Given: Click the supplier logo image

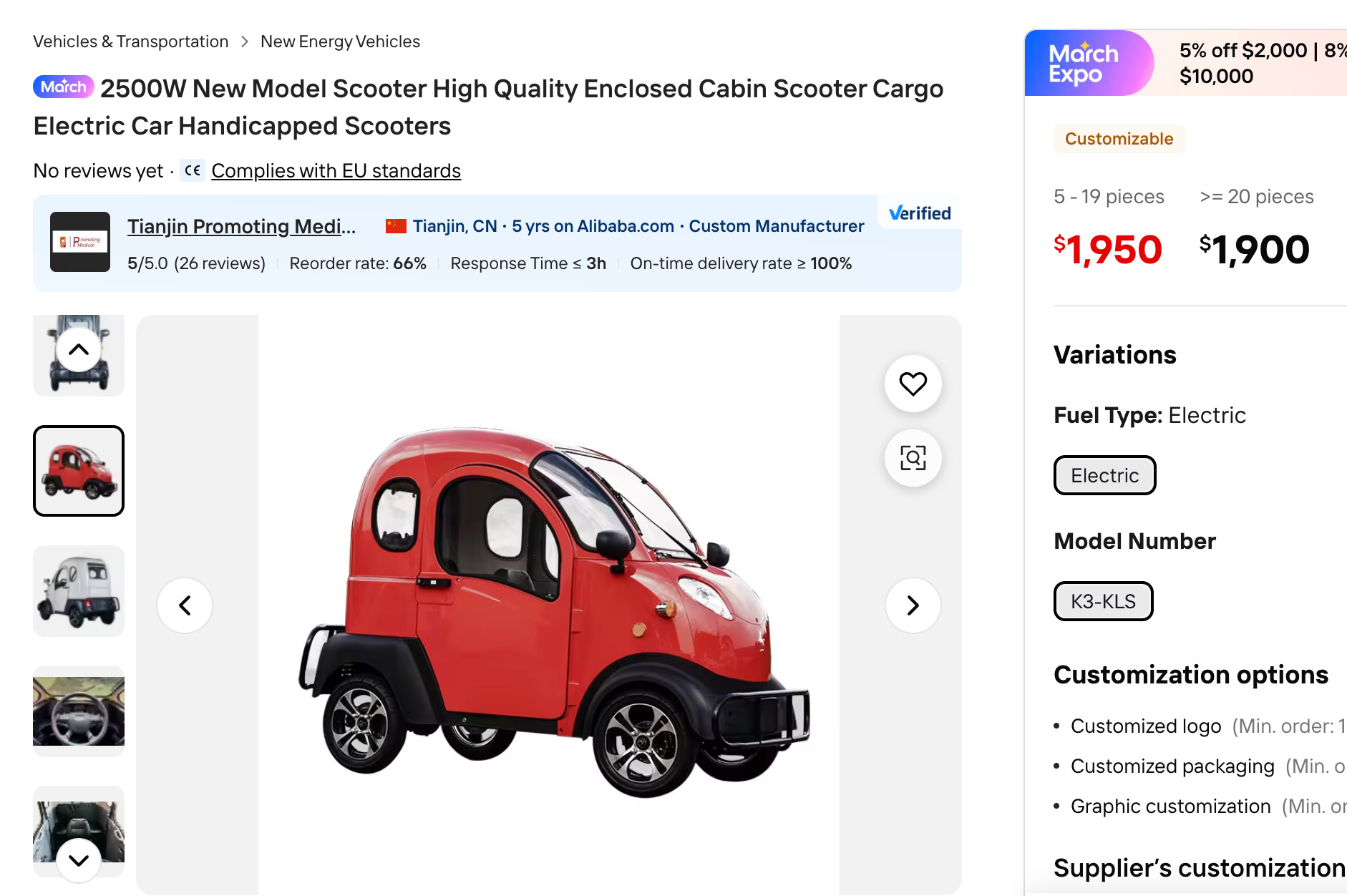Looking at the screenshot, I should click(x=80, y=242).
